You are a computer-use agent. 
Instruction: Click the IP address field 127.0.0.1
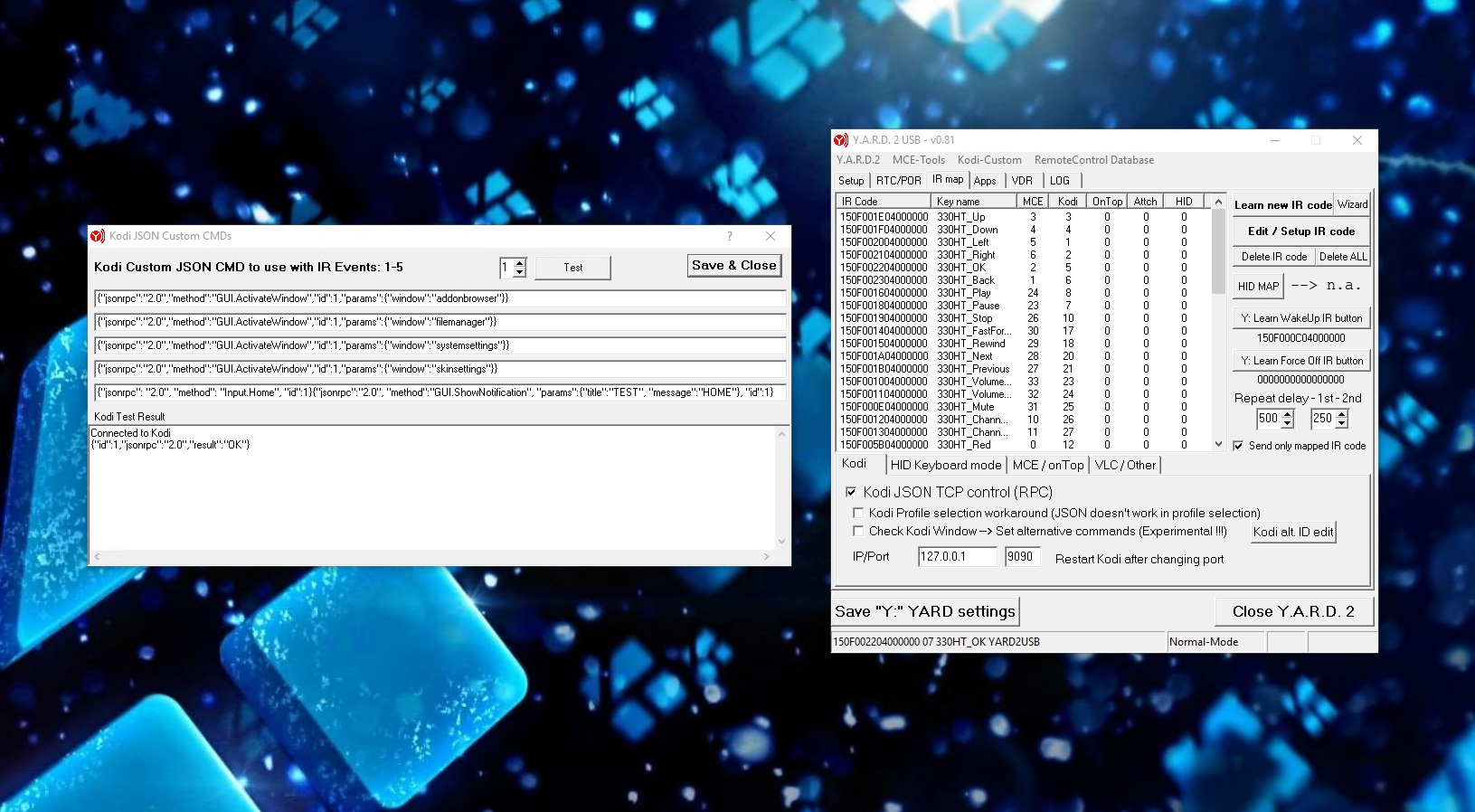pyautogui.click(x=957, y=557)
